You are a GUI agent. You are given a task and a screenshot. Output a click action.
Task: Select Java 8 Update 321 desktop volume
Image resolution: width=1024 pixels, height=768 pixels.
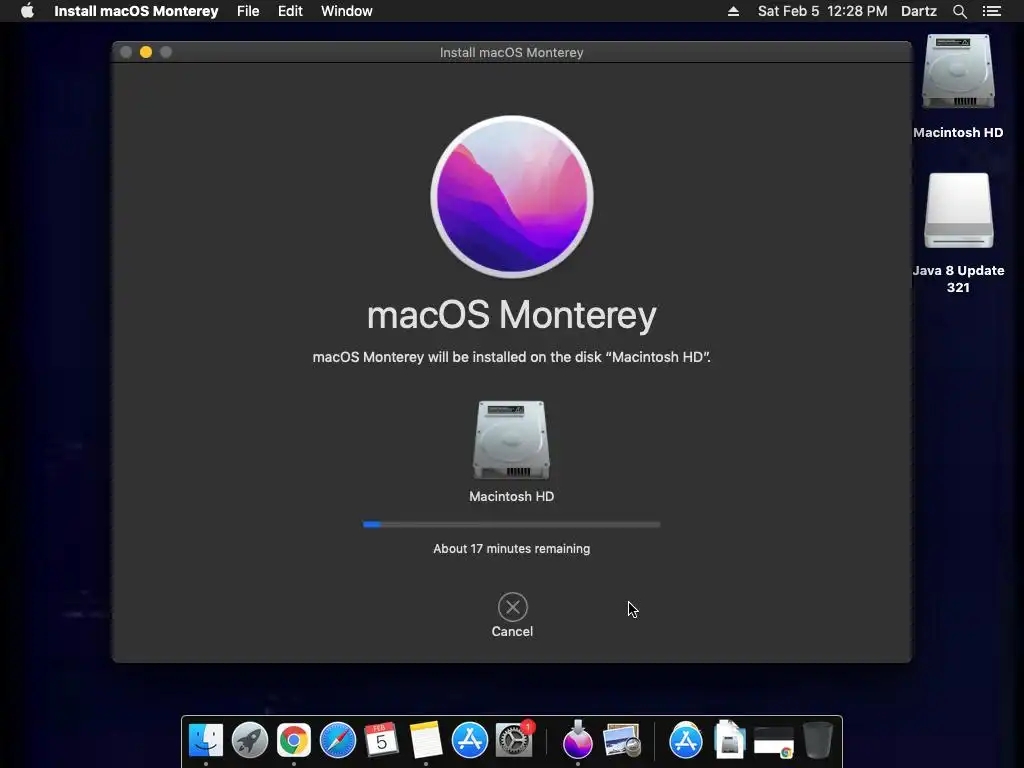point(958,210)
